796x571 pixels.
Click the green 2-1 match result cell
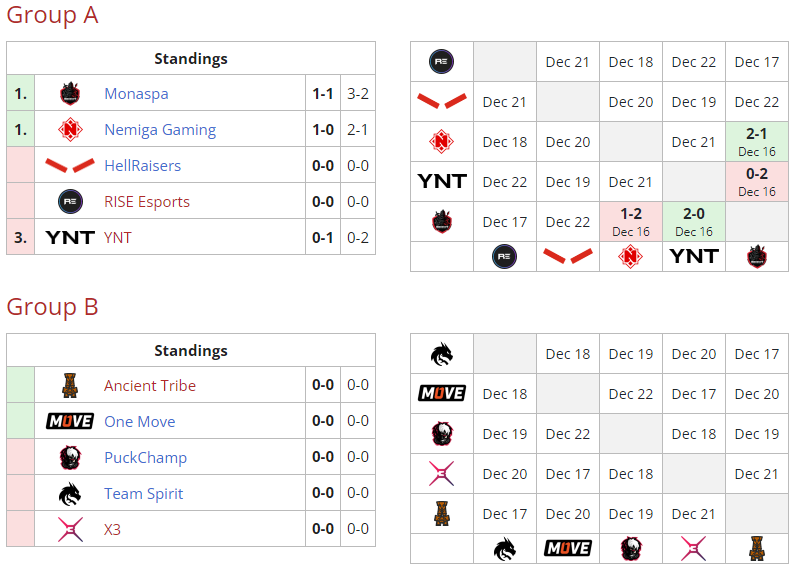757,141
